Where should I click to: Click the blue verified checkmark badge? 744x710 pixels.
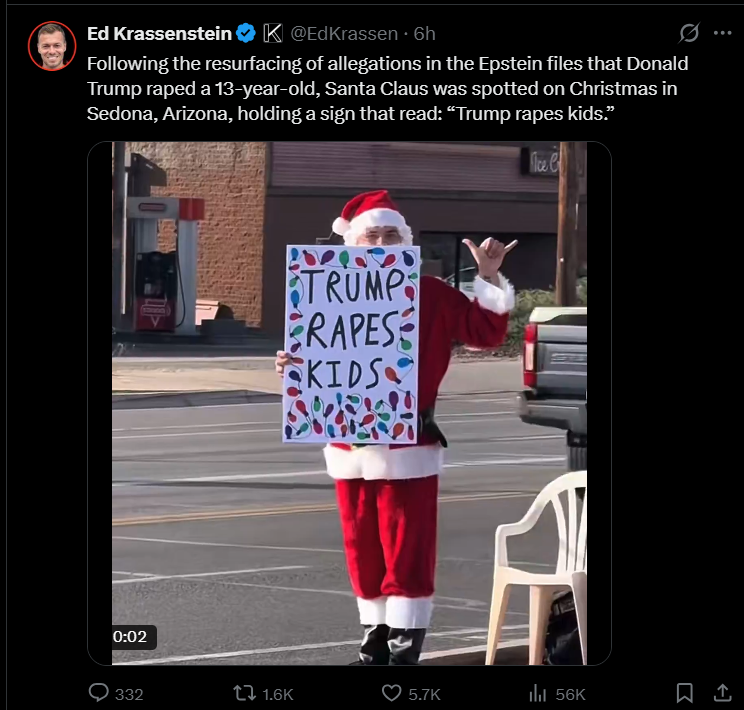coord(246,33)
